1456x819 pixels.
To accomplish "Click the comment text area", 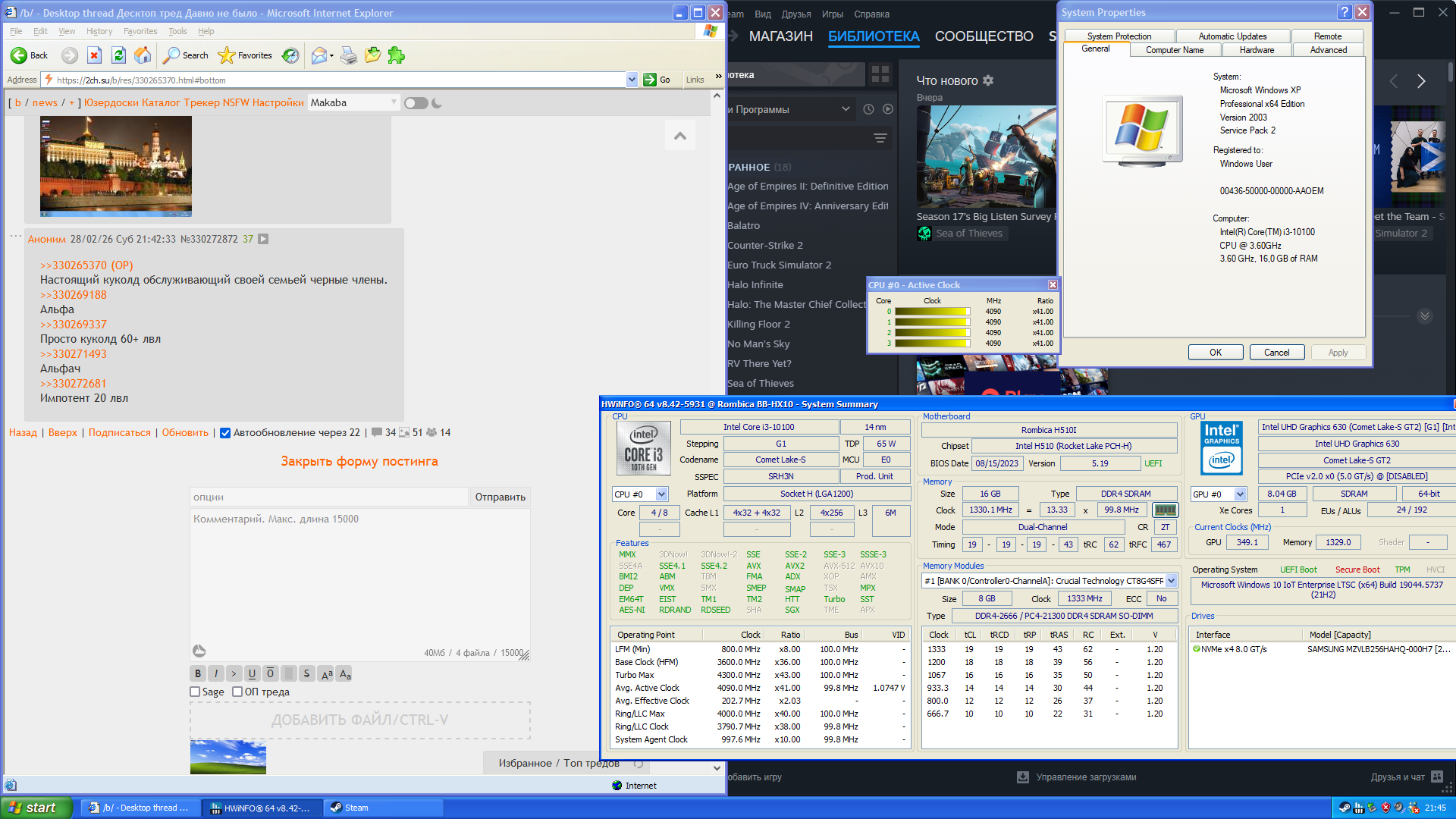I will click(359, 576).
